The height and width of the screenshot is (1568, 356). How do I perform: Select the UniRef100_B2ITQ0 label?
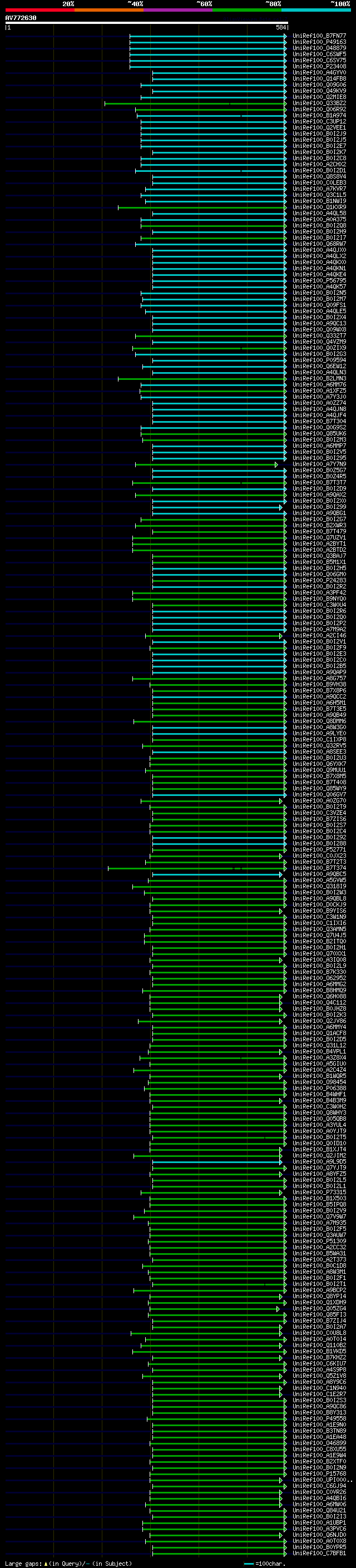319,942
